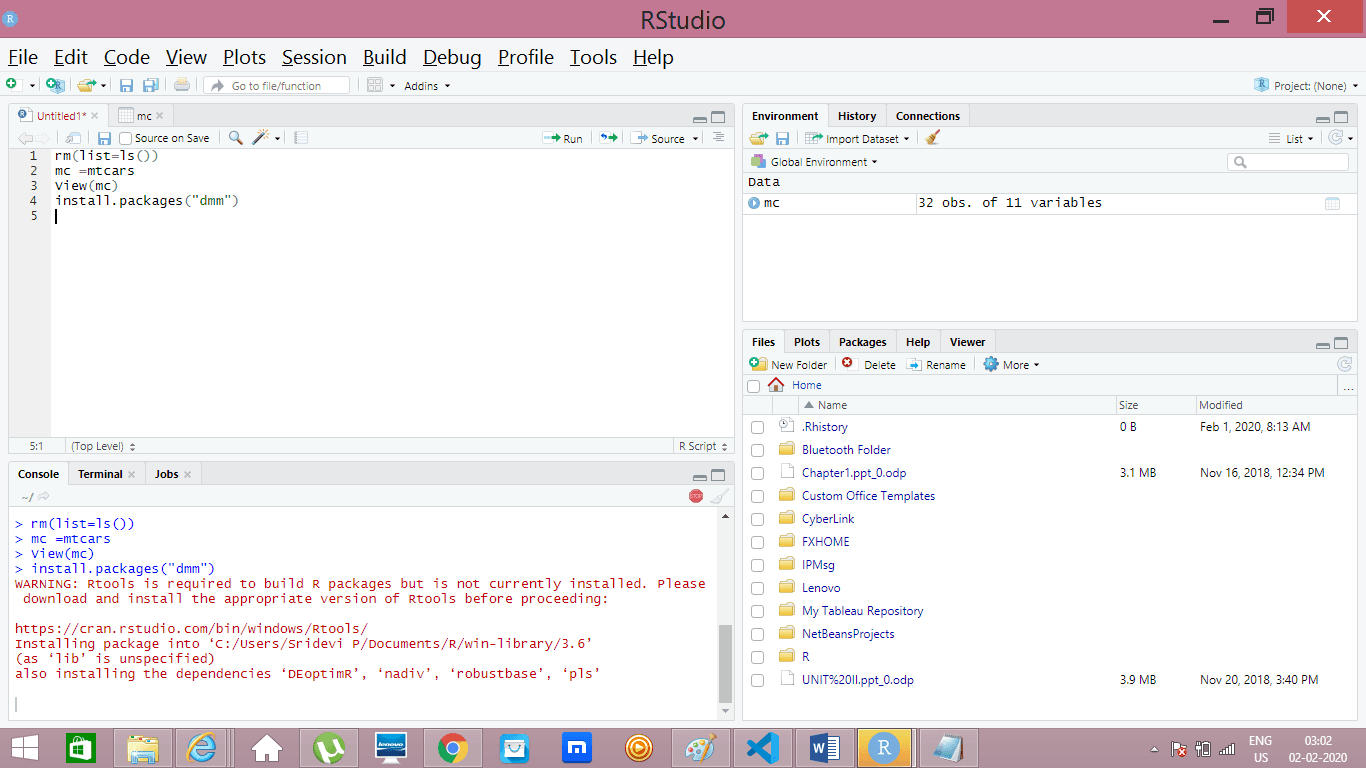This screenshot has height=768, width=1366.
Task: Tick the checkbox beside Chapter1.ppt_0.odp
Action: point(757,473)
